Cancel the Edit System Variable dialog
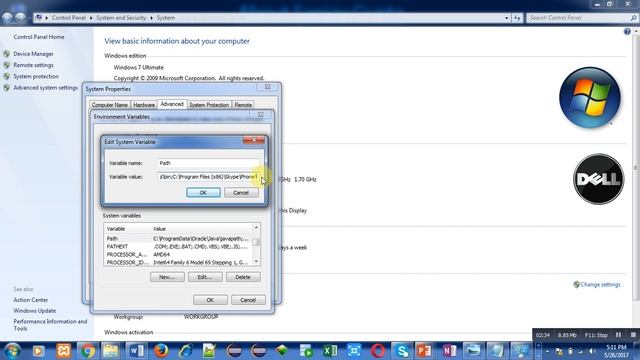This screenshot has width=640, height=360. (241, 193)
